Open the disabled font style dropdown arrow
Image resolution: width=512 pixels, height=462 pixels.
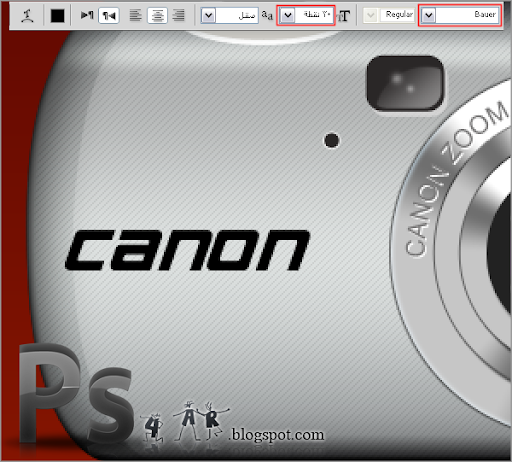pyautogui.click(x=370, y=15)
